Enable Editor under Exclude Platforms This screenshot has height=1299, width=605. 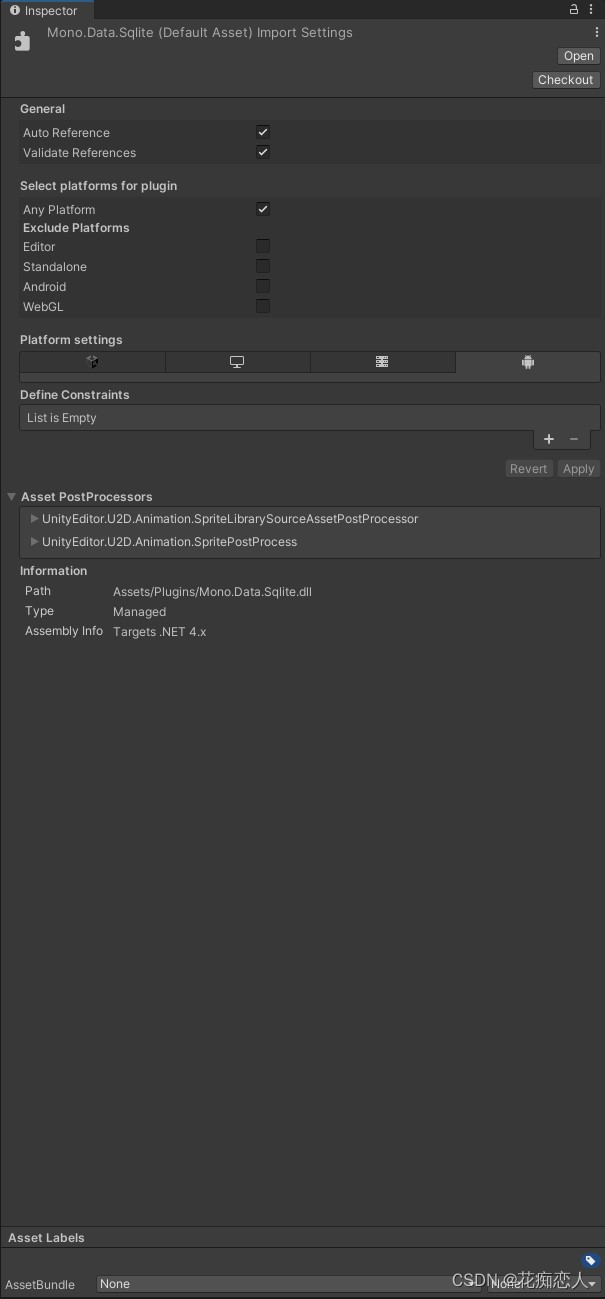pos(262,246)
